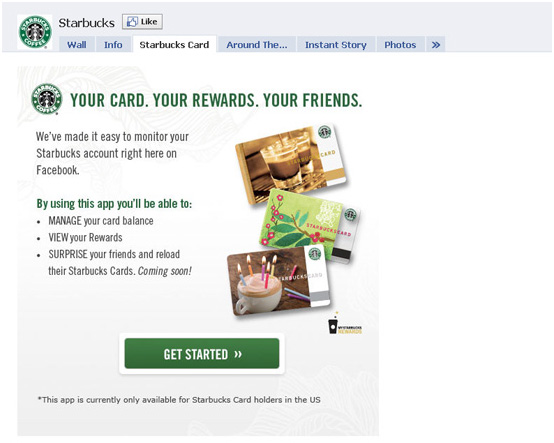Click the Your Card Your Rewards headline
This screenshot has width=554, height=443.
point(216,100)
